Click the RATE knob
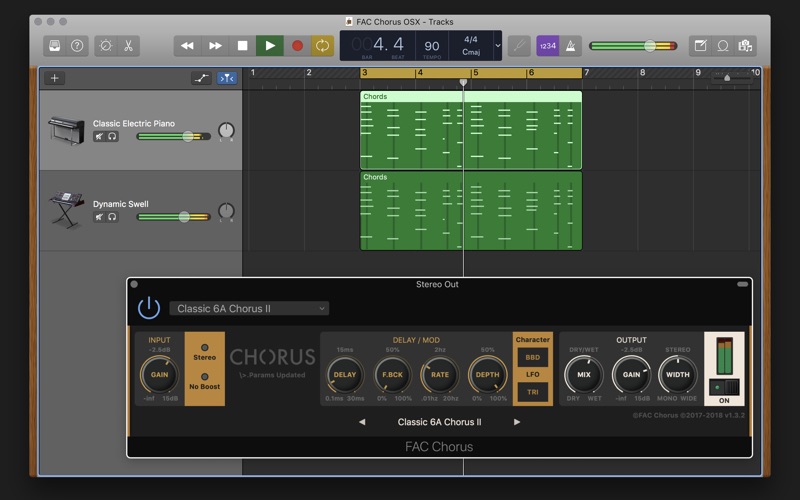Screen dimensions: 800x500 point(440,374)
